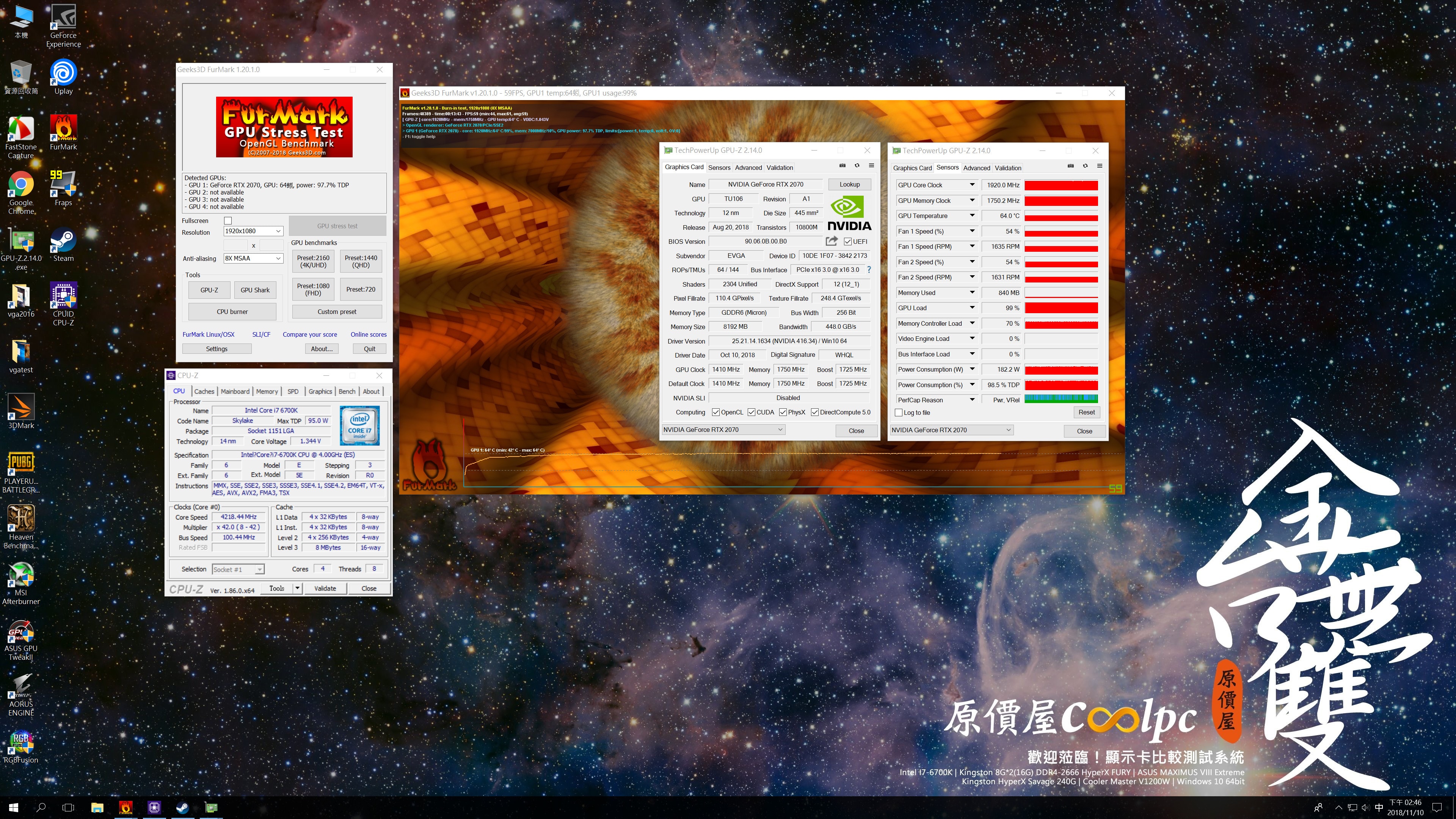1456x819 pixels.
Task: Expand the GPU Core Clock sensor dropdown
Action: tap(972, 185)
